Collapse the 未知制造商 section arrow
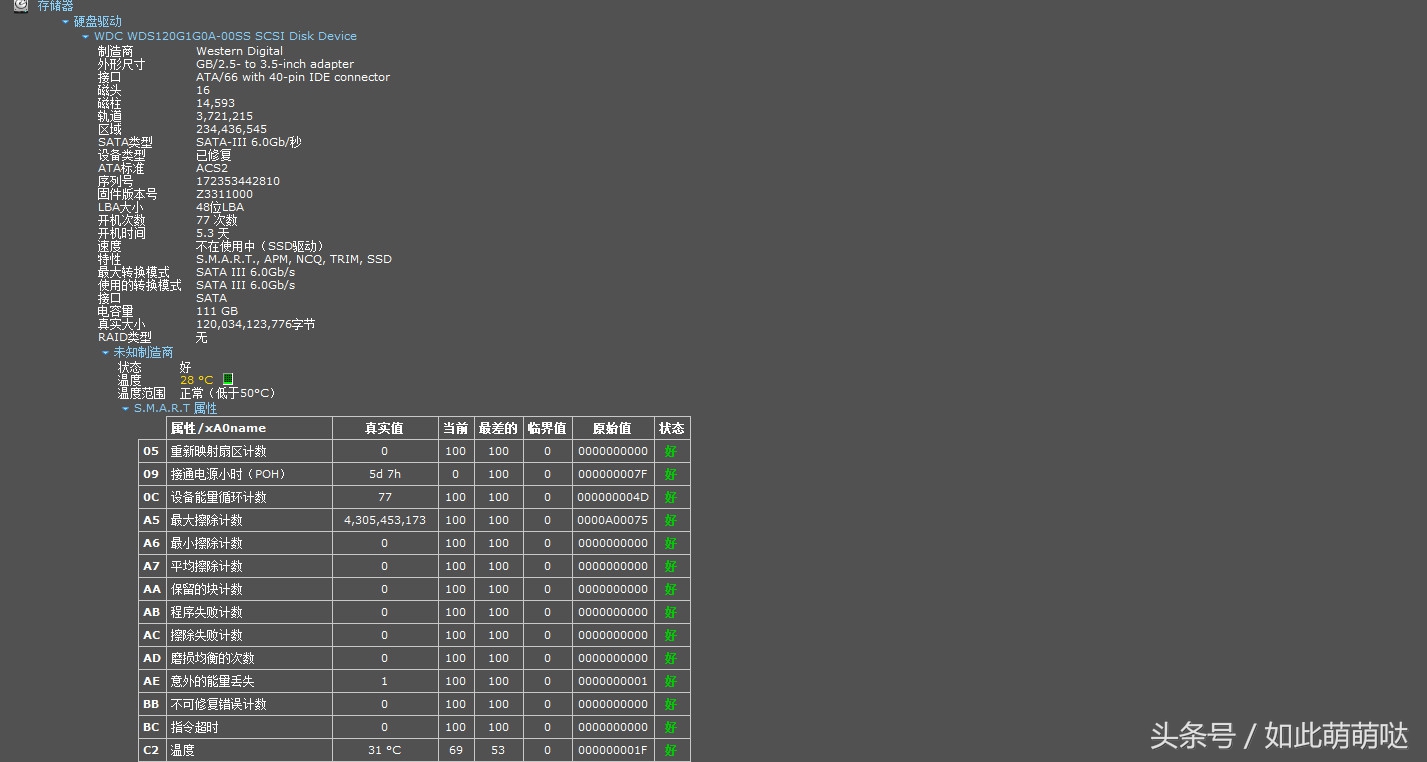1427x762 pixels. 105,352
